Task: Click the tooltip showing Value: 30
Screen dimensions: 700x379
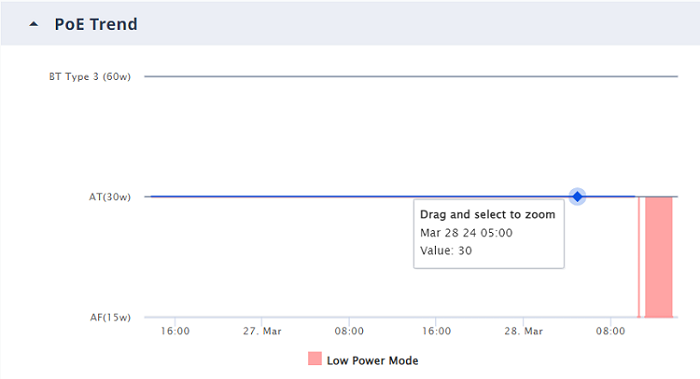Action: [489, 234]
